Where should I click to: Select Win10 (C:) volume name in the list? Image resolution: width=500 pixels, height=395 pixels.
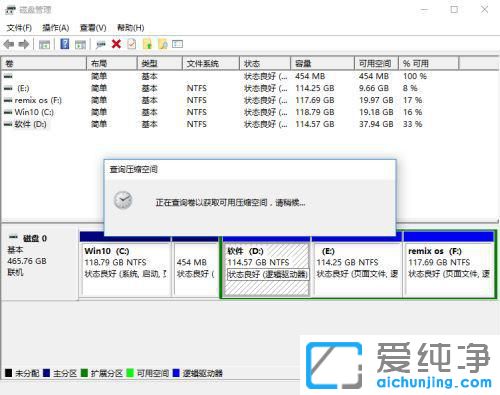click(x=34, y=112)
